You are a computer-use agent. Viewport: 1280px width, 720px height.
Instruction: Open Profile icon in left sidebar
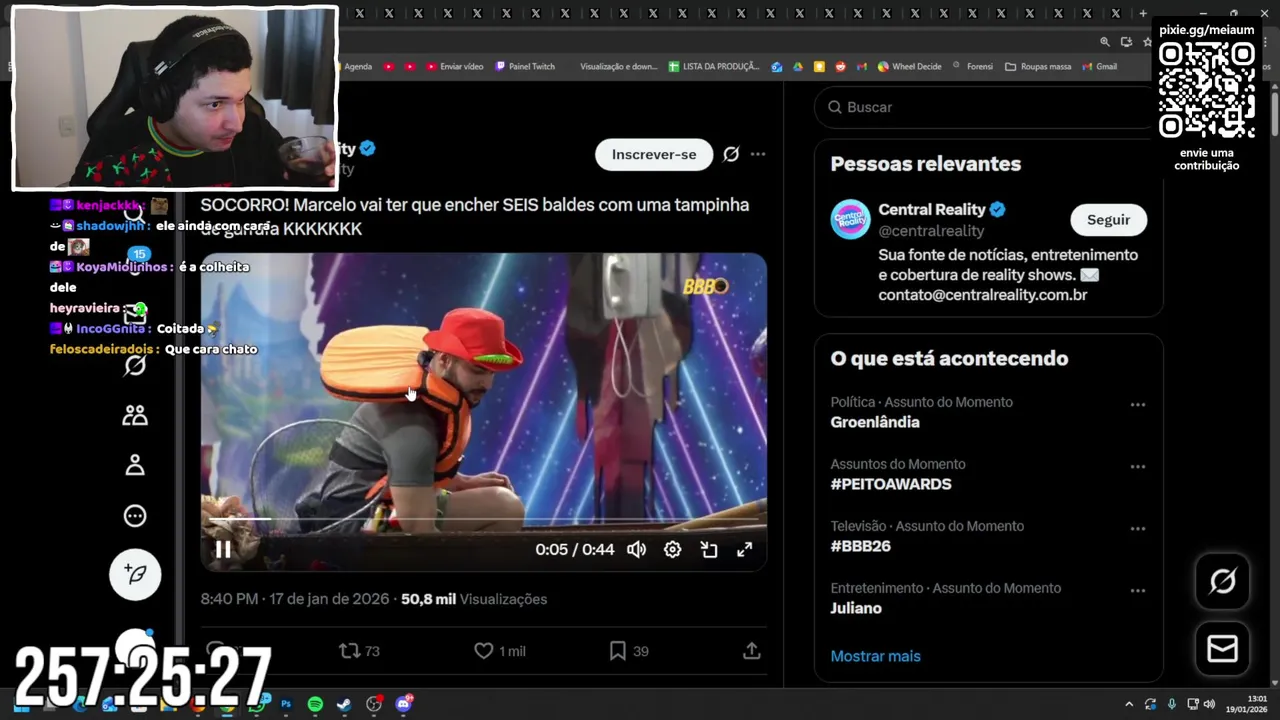135,465
